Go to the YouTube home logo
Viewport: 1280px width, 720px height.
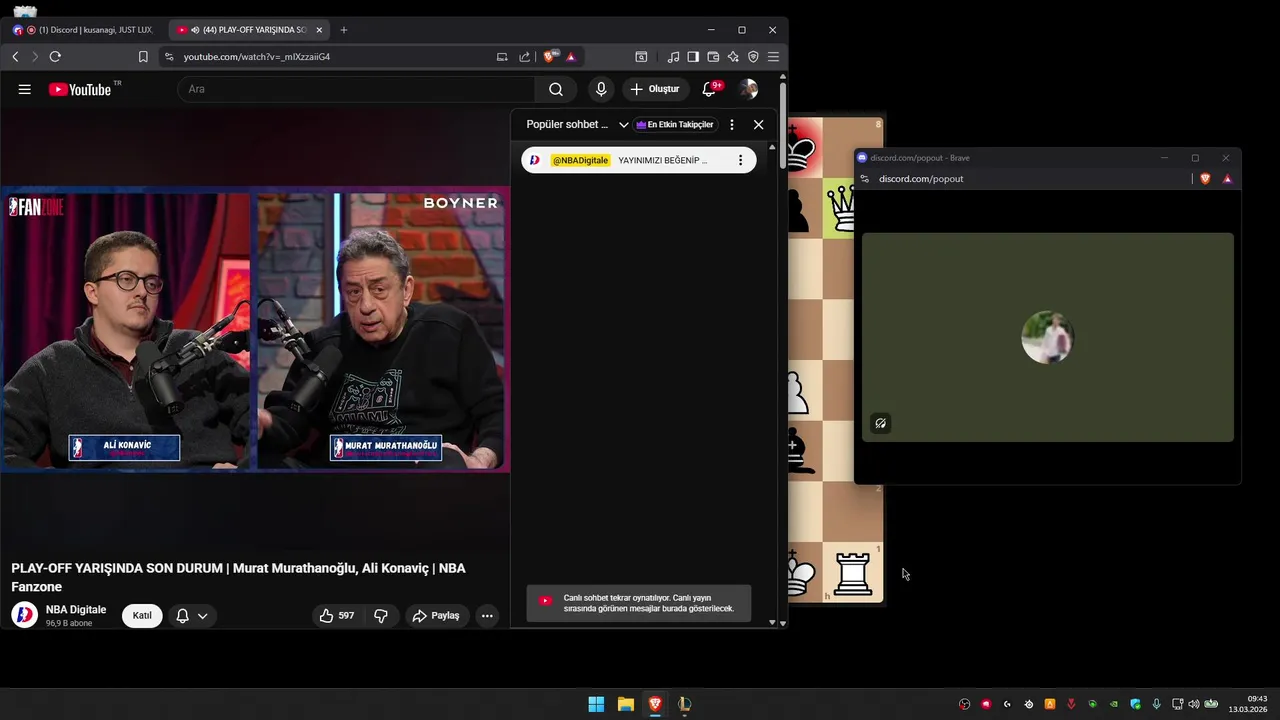pos(79,89)
